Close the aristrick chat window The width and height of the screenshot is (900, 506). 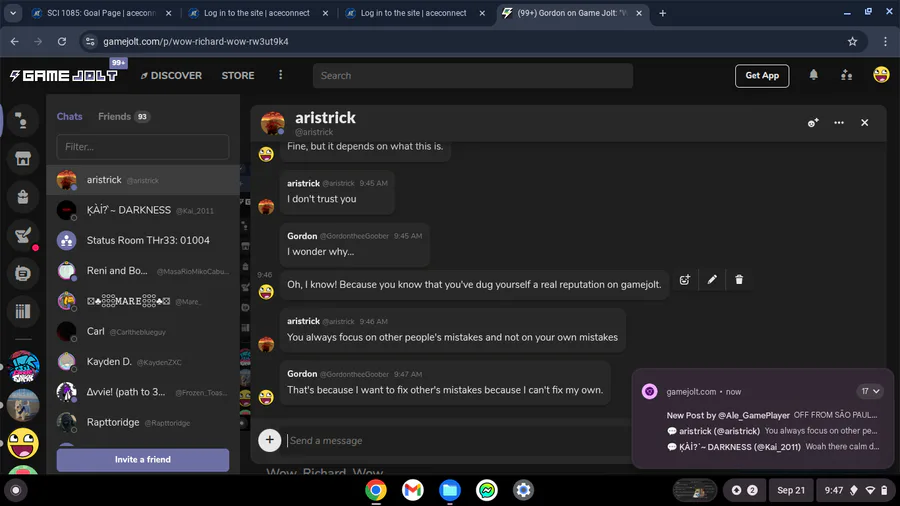tap(864, 123)
